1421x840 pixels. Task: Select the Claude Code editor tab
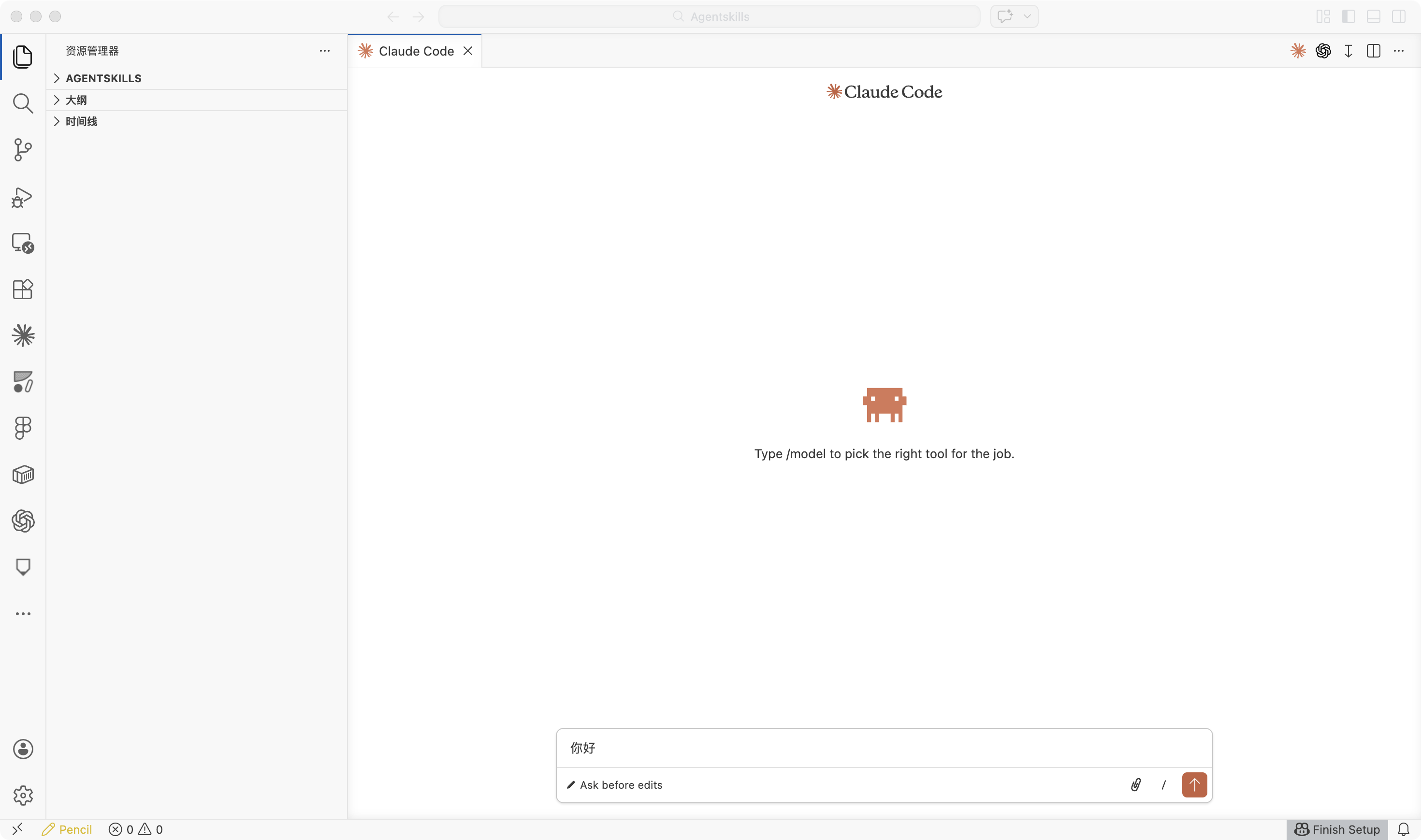(415, 51)
